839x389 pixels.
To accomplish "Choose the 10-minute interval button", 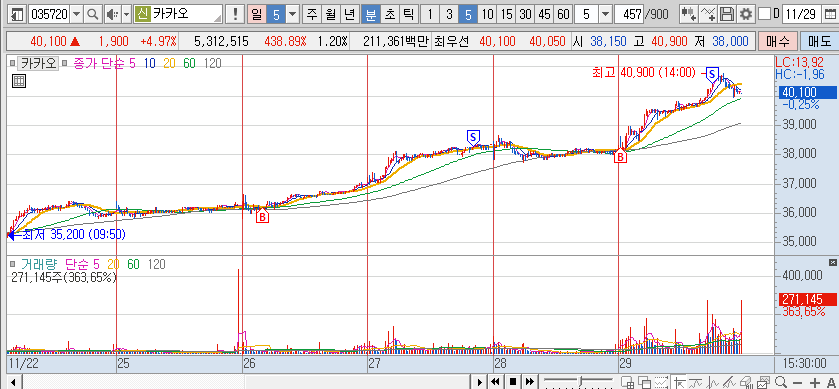I will (x=487, y=14).
